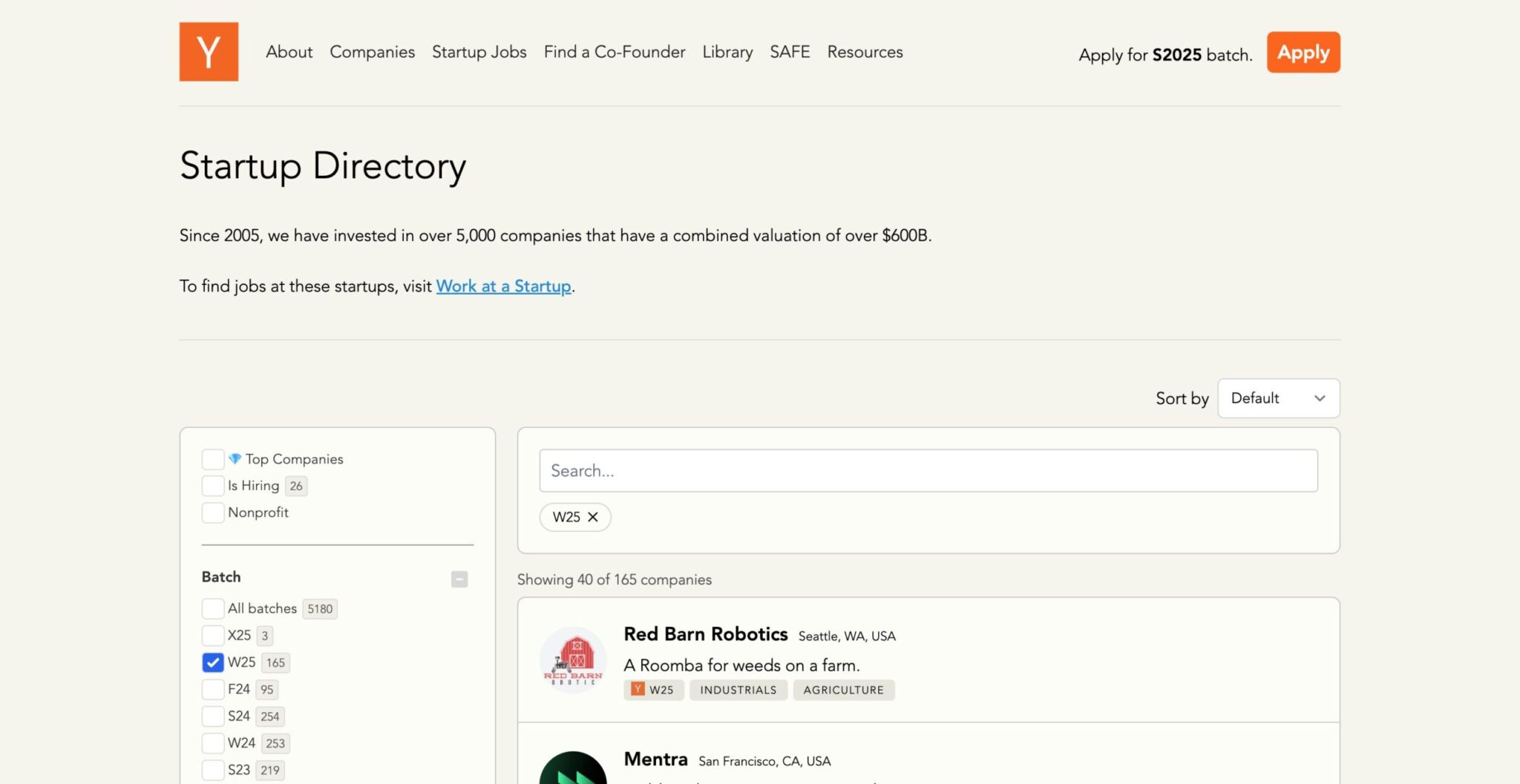Uncheck the W25 batch checkbox
1520x784 pixels.
(213, 662)
